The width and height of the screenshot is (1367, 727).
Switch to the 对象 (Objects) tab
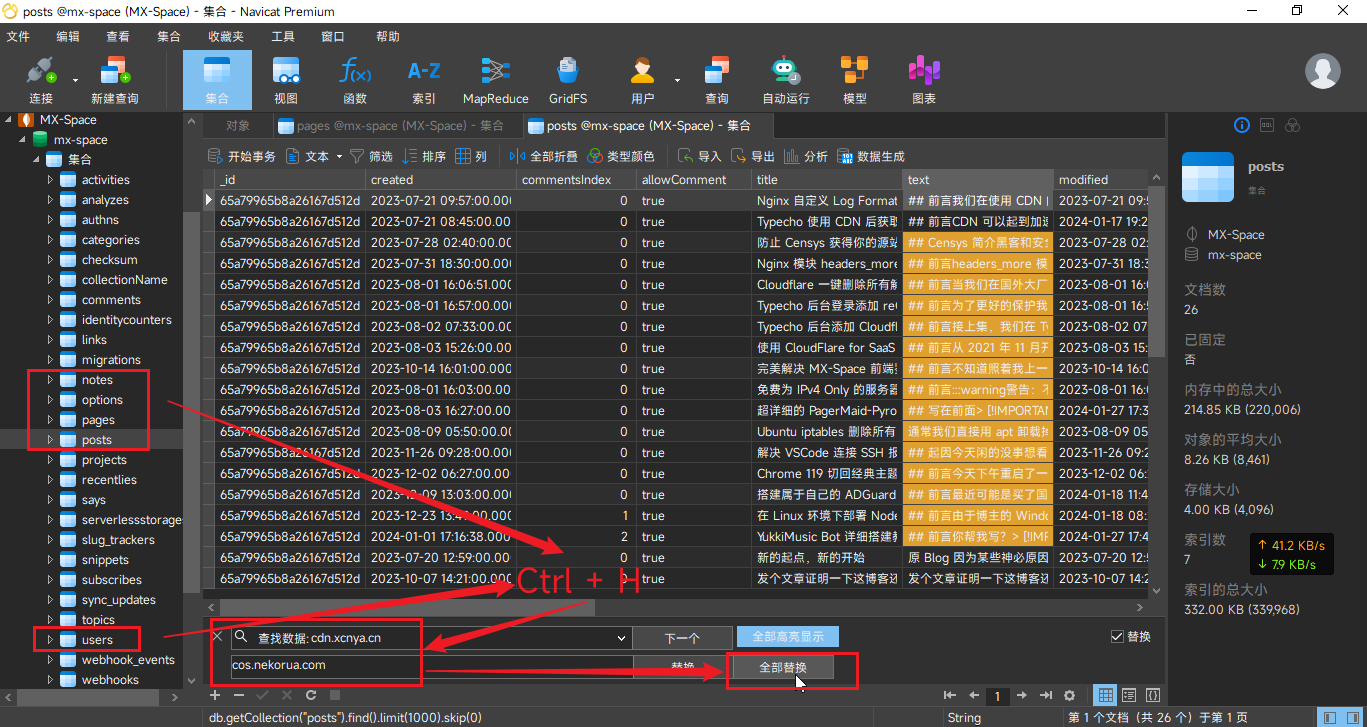click(237, 126)
